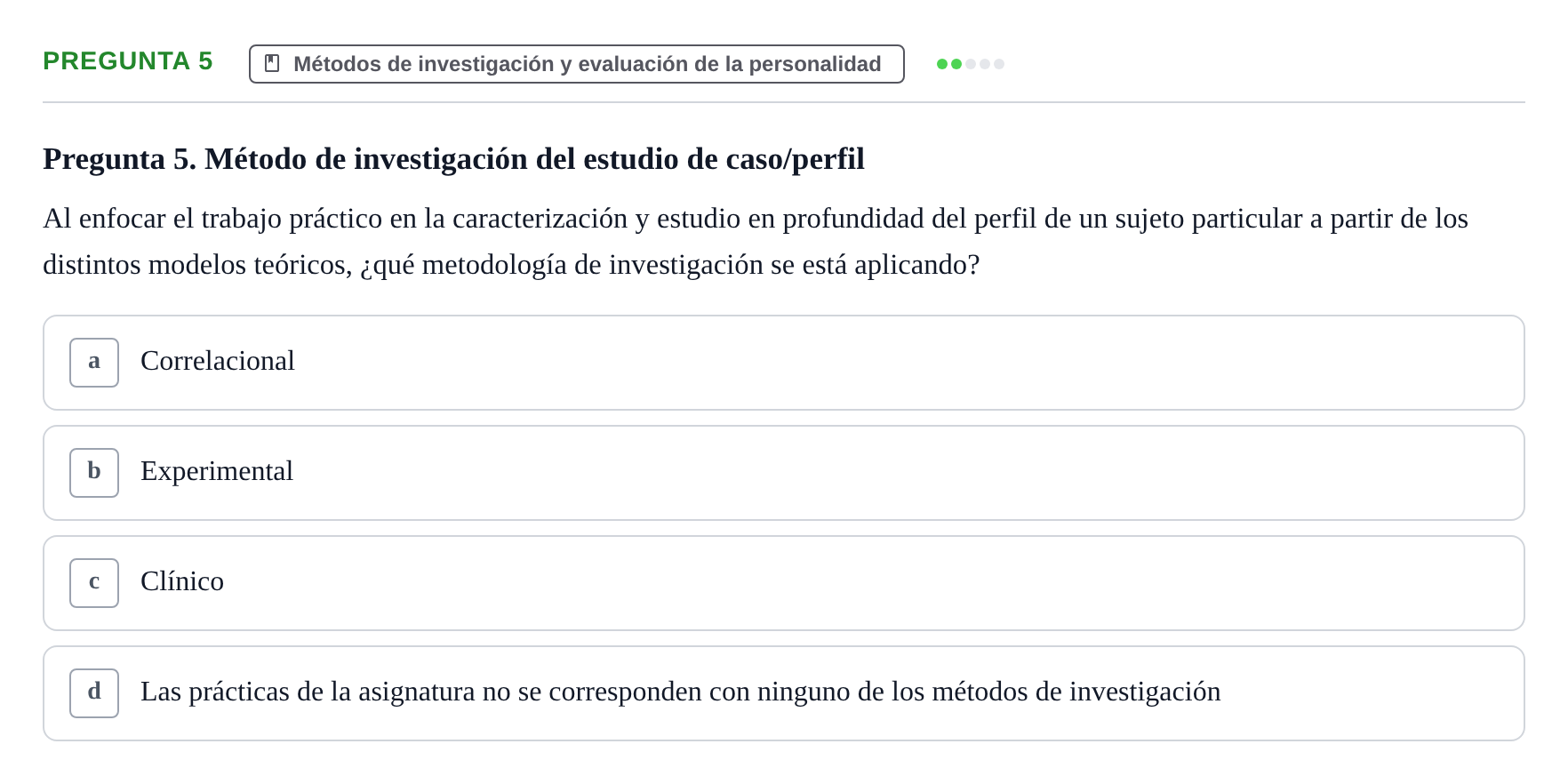Open the Métodos de investigación topic tag
Image resolution: width=1568 pixels, height=784 pixels.
[x=577, y=64]
